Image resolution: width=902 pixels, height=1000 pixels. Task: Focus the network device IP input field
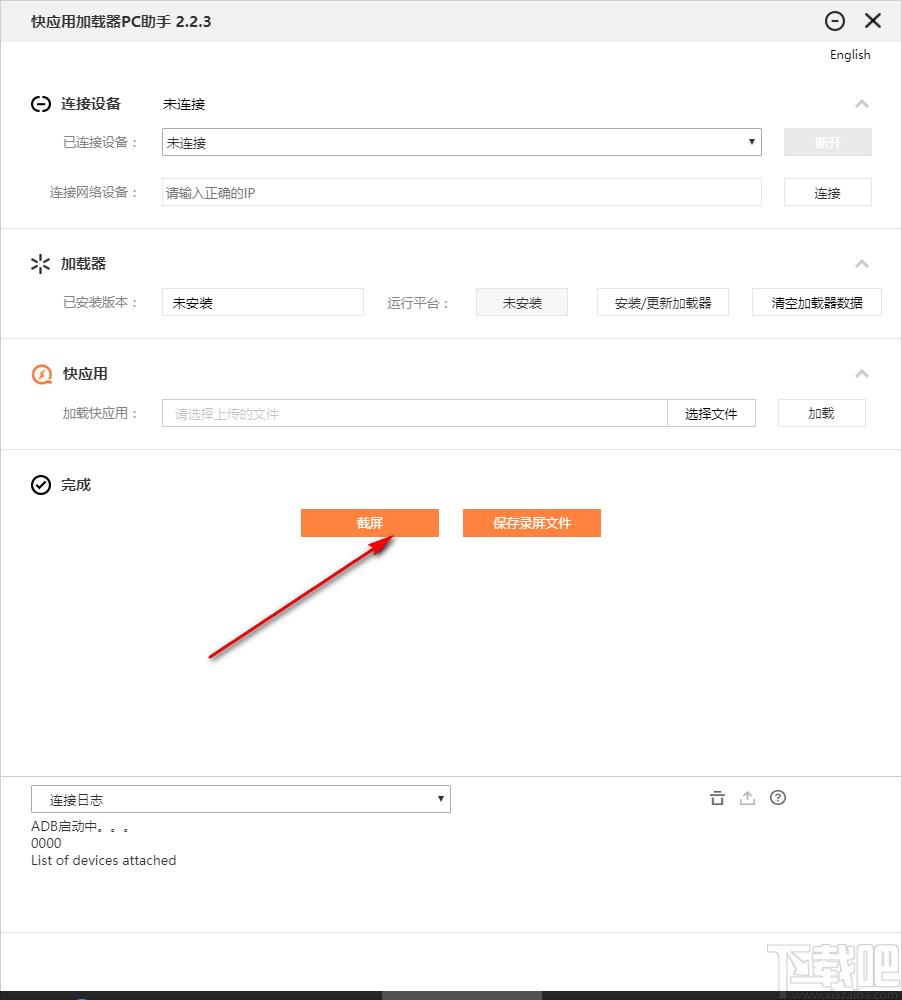click(x=461, y=192)
